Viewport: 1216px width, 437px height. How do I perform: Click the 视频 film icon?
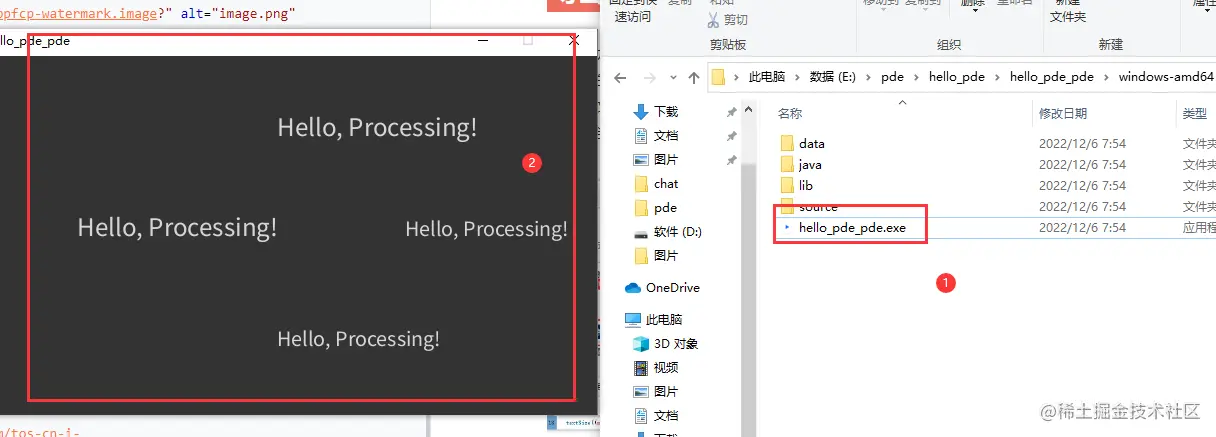point(641,367)
